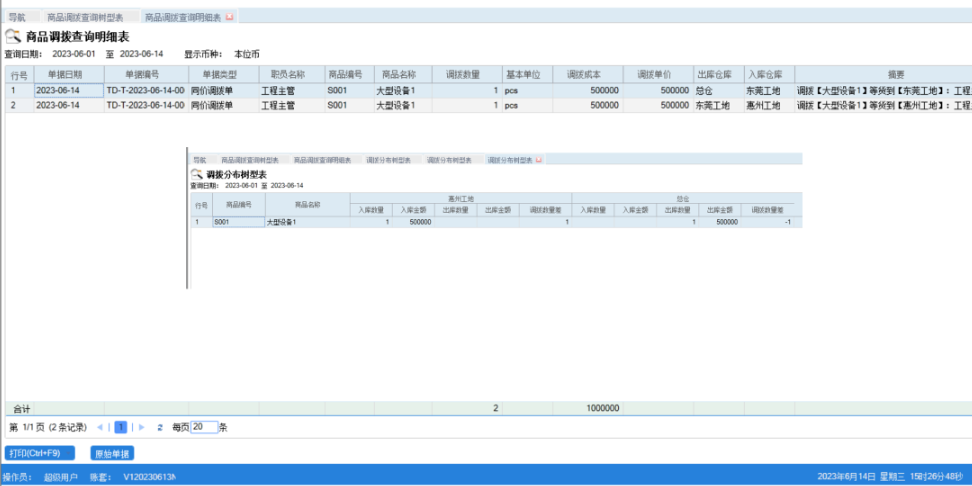972x486 pixels.
Task: Go to the first page arrow
Action: pos(98,427)
